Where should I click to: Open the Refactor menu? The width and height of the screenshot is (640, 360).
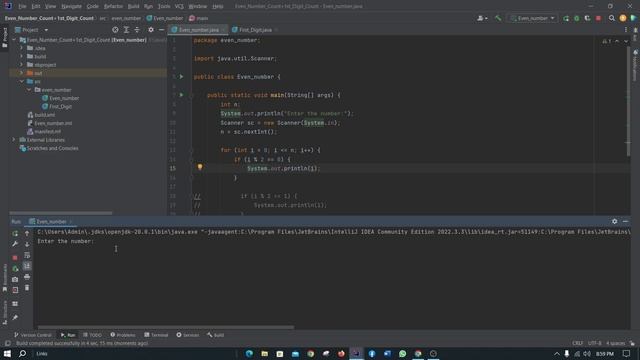click(x=113, y=6)
